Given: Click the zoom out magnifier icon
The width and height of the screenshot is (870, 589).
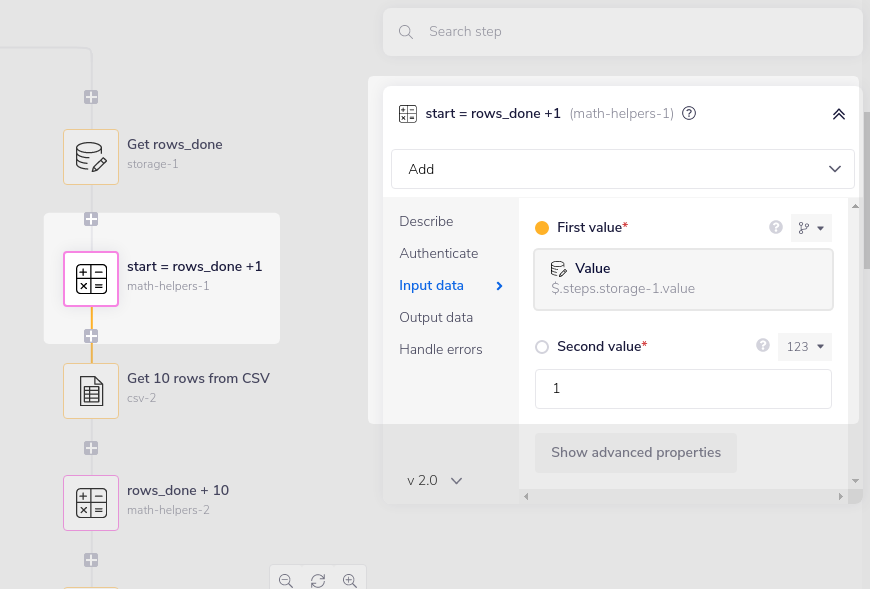Looking at the screenshot, I should pyautogui.click(x=286, y=580).
